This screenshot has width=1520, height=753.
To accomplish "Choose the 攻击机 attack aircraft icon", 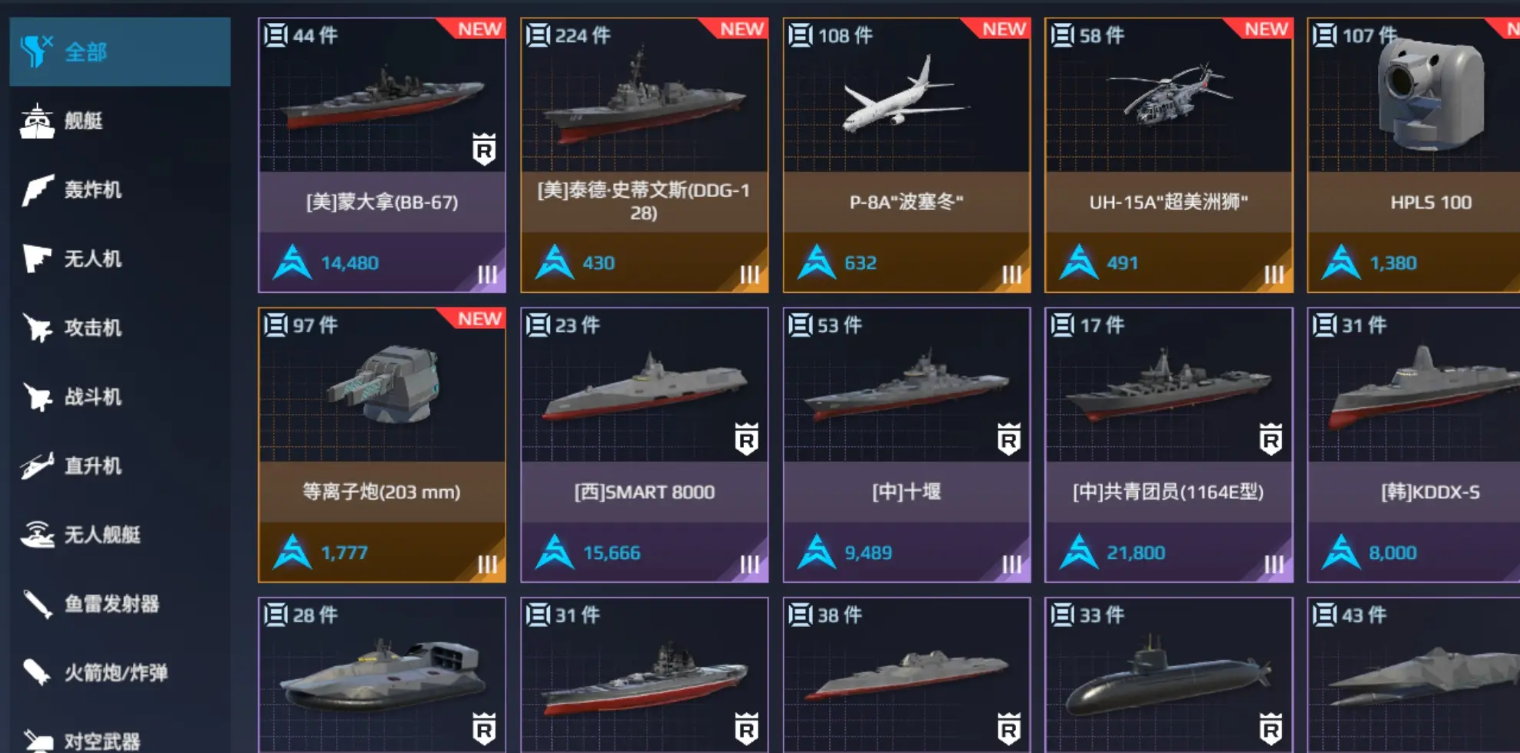I will pos(38,328).
